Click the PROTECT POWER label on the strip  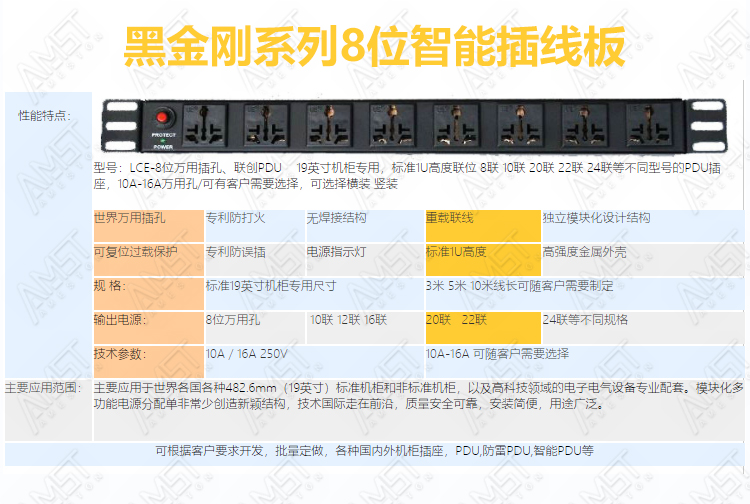pos(164,141)
